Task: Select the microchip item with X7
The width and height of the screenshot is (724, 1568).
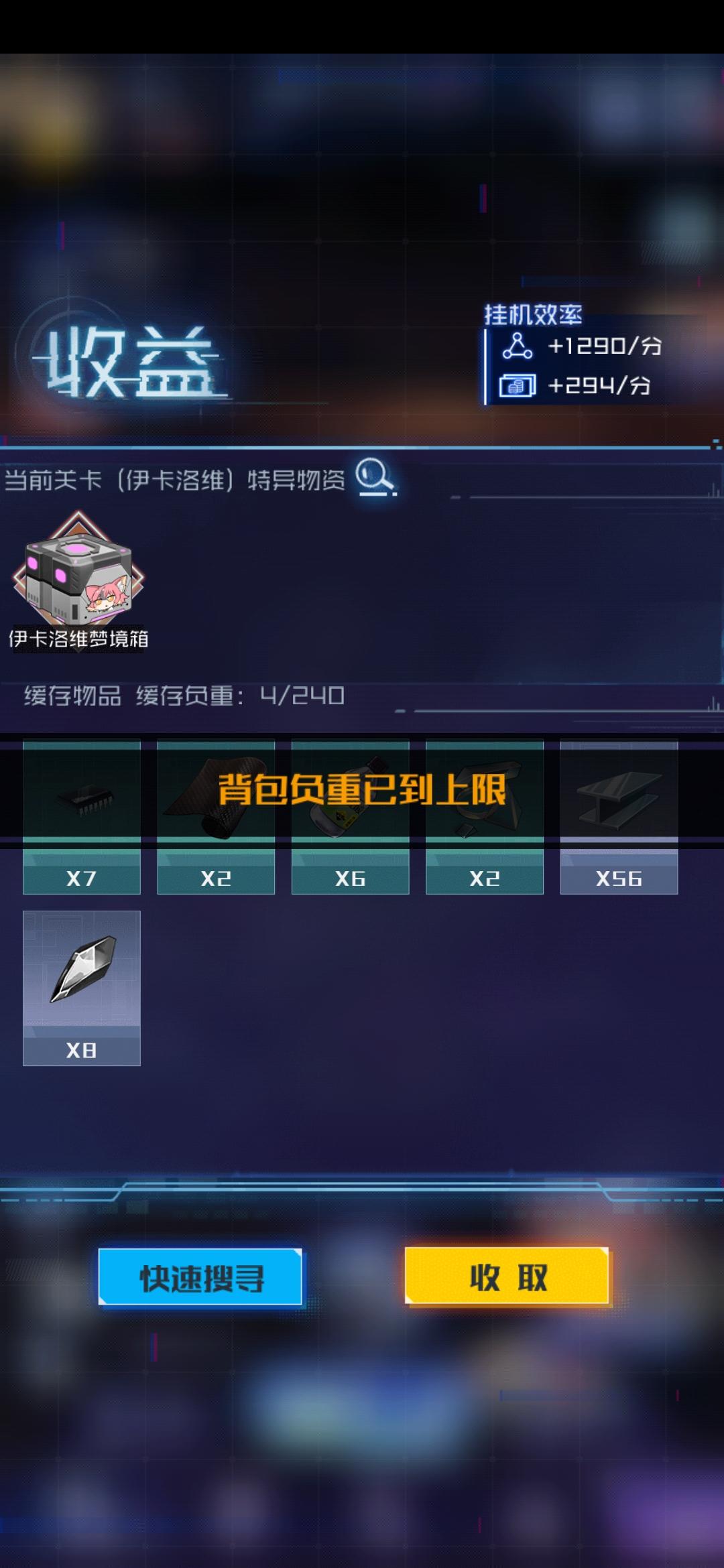Action: pyautogui.click(x=82, y=817)
